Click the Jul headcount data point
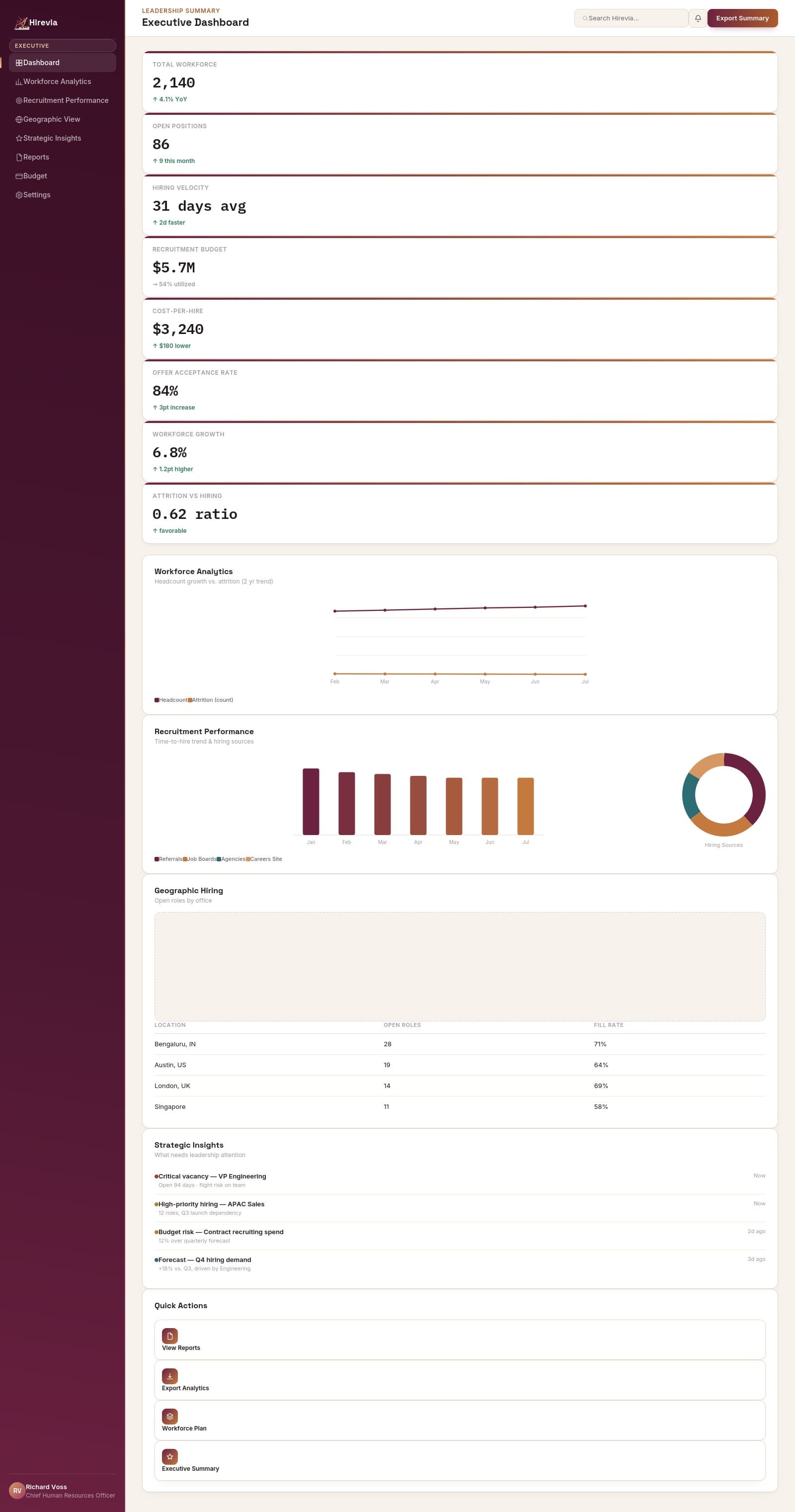 (585, 606)
